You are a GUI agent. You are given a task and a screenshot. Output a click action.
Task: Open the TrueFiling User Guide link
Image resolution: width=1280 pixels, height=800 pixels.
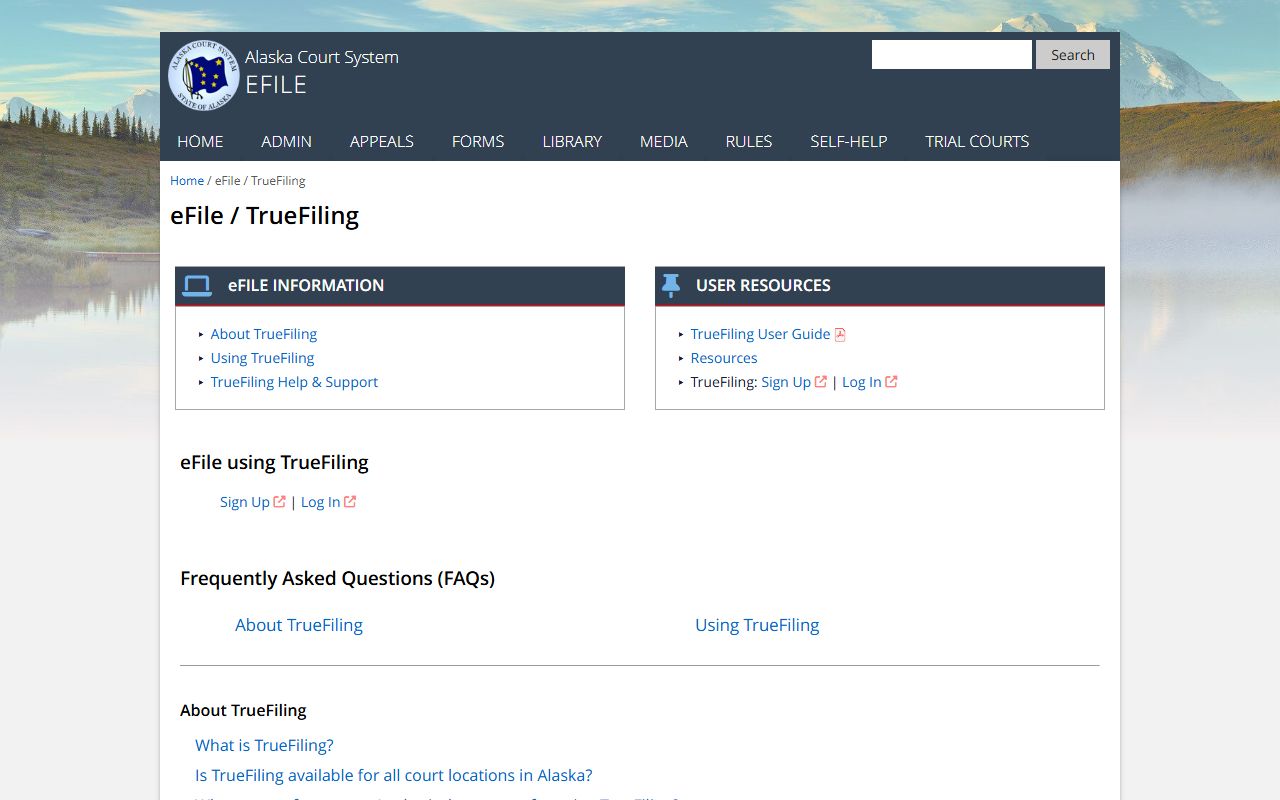click(760, 334)
